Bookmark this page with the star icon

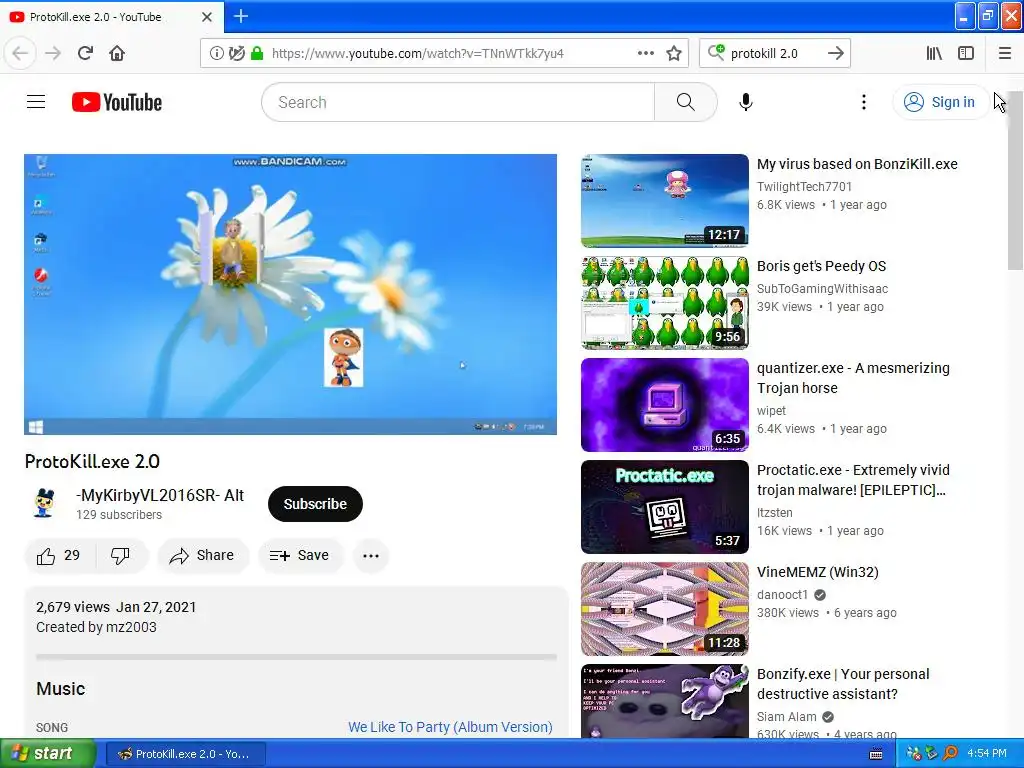click(674, 53)
